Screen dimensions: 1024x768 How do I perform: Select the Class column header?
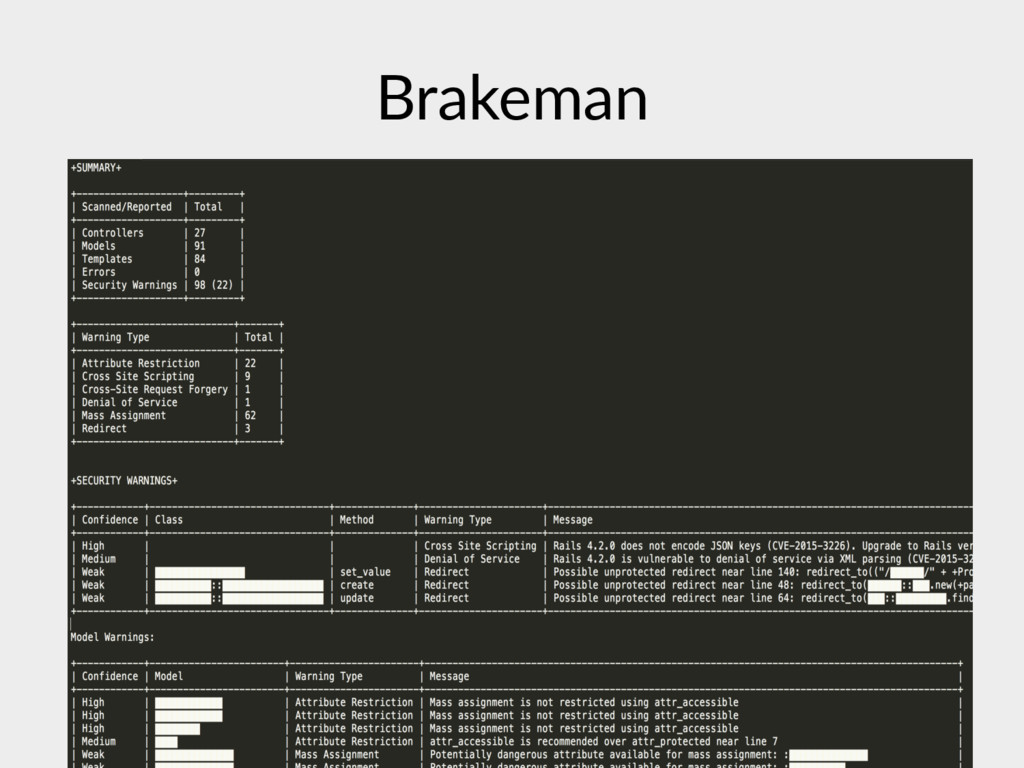click(168, 520)
